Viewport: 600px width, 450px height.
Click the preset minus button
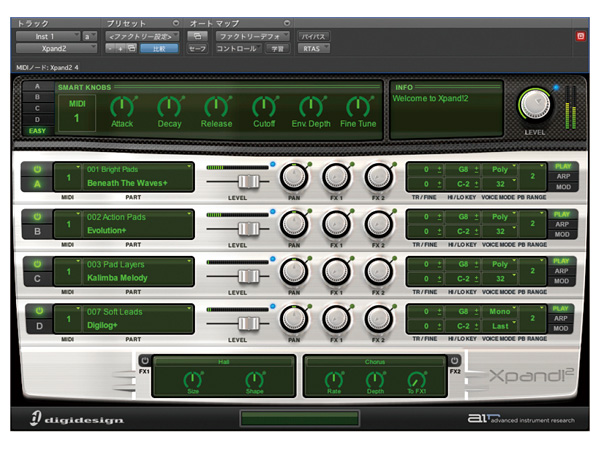[x=110, y=49]
